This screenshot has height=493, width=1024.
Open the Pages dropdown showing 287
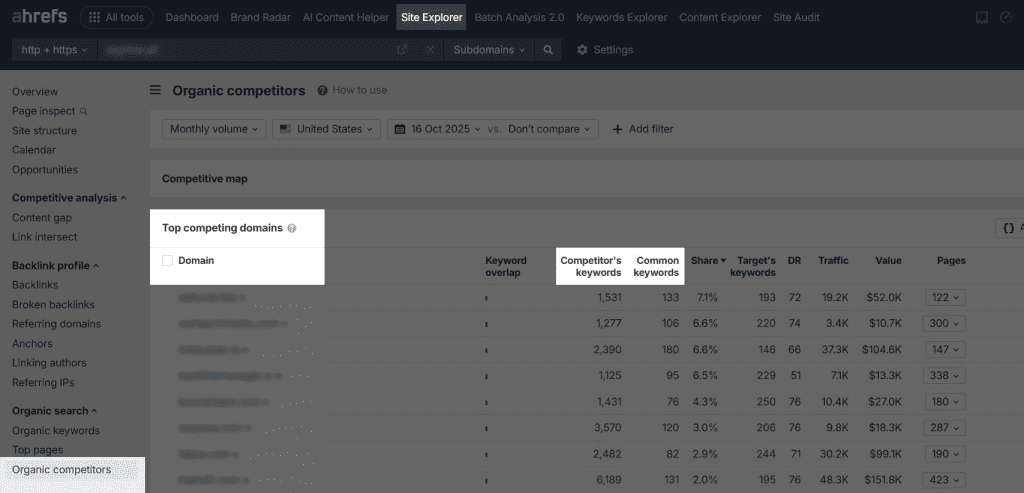point(944,428)
